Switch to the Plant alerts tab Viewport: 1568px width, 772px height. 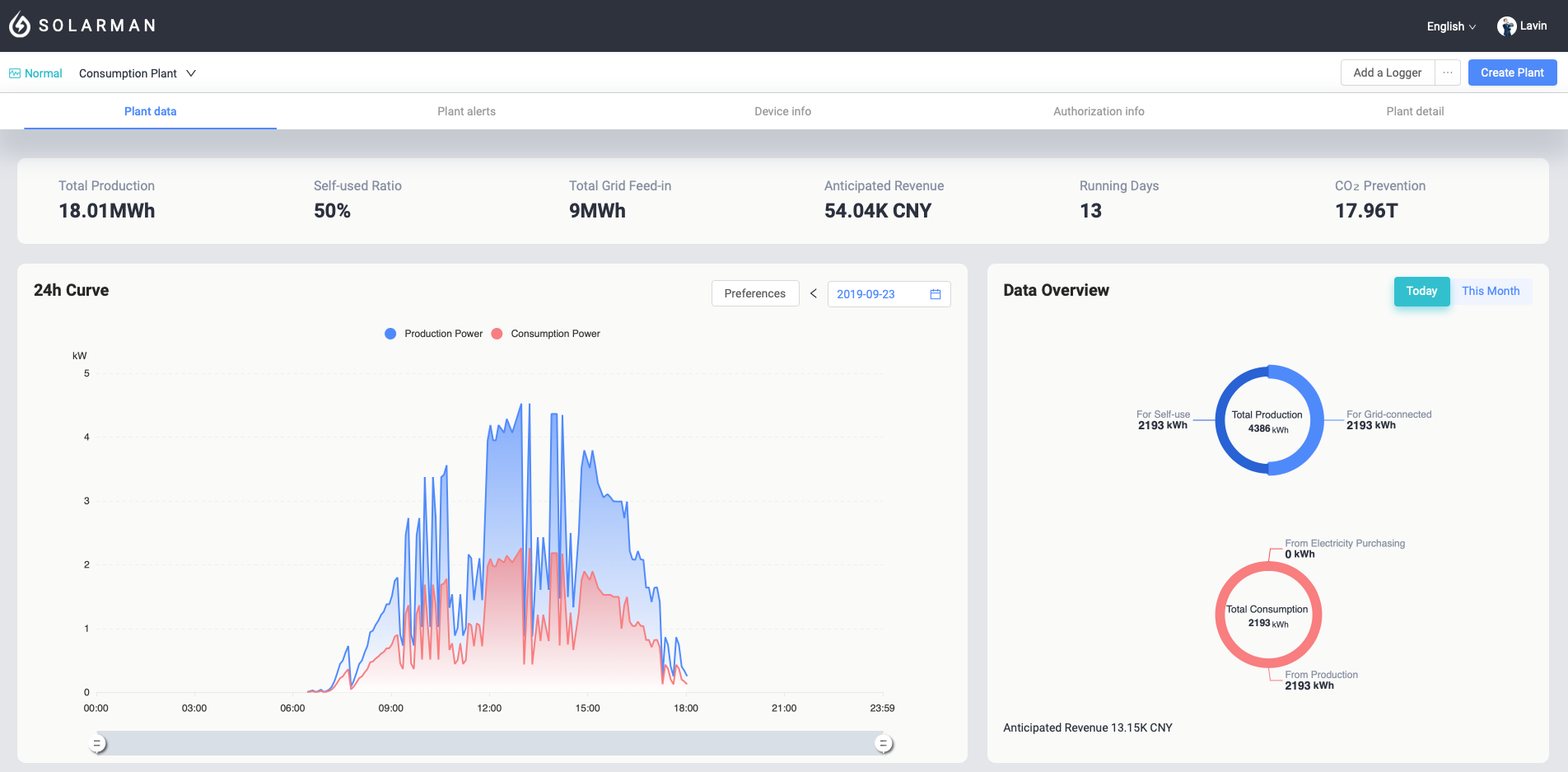coord(466,111)
